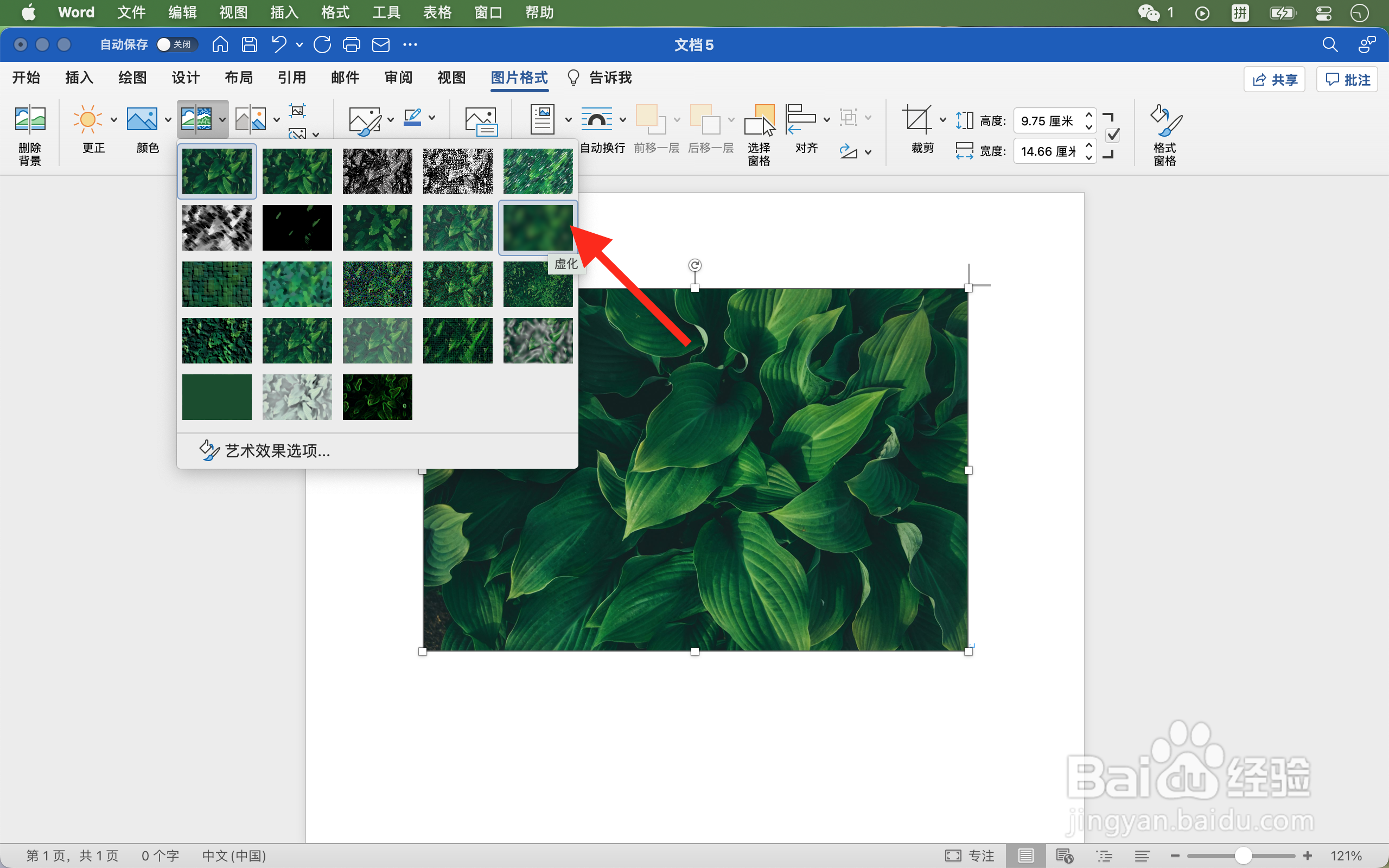The width and height of the screenshot is (1389, 868).
Task: Expand the Picture Styles dropdown arrow
Action: coord(391,119)
